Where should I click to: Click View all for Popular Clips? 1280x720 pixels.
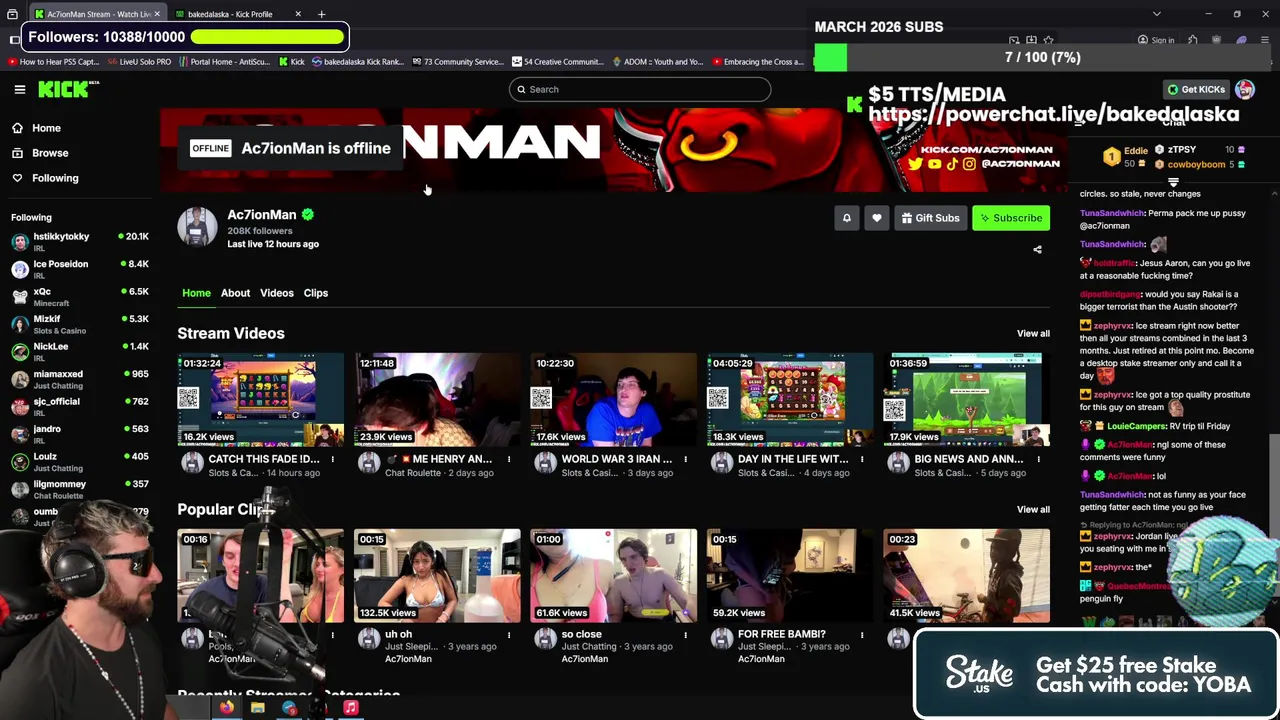[x=1033, y=509]
